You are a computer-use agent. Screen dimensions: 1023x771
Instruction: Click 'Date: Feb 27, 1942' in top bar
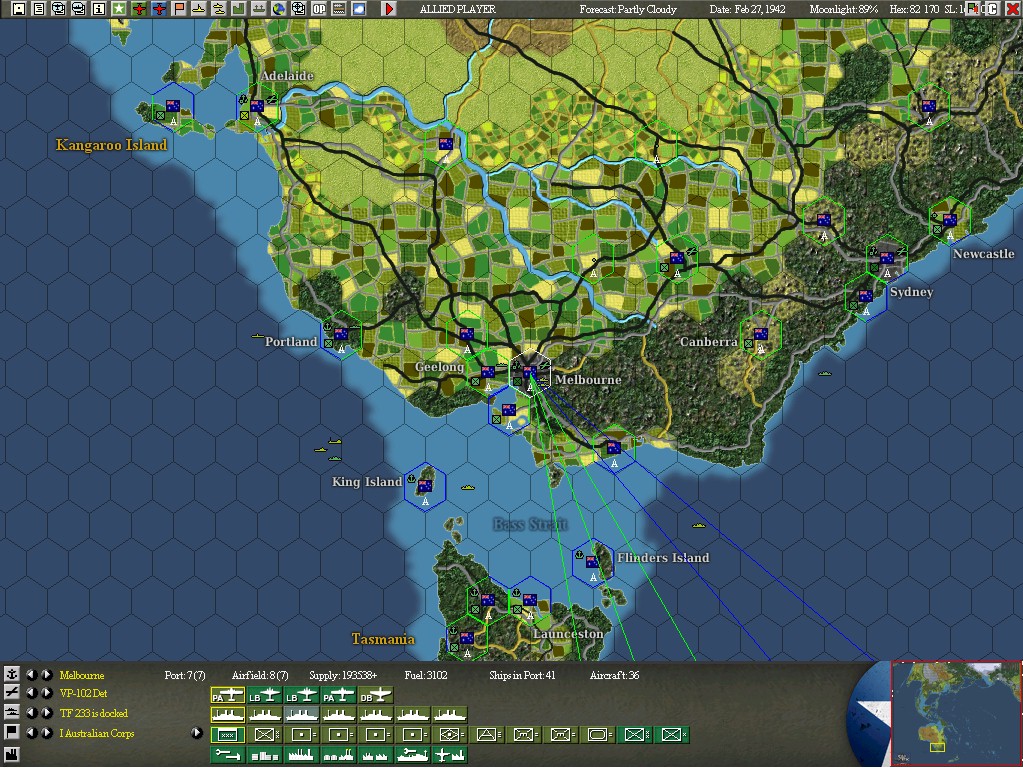pos(747,9)
